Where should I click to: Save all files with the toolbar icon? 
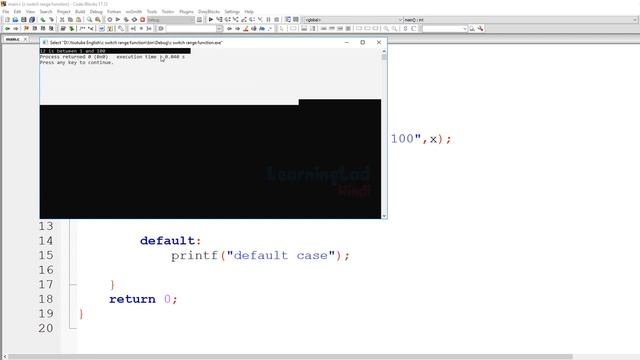(x=32, y=20)
